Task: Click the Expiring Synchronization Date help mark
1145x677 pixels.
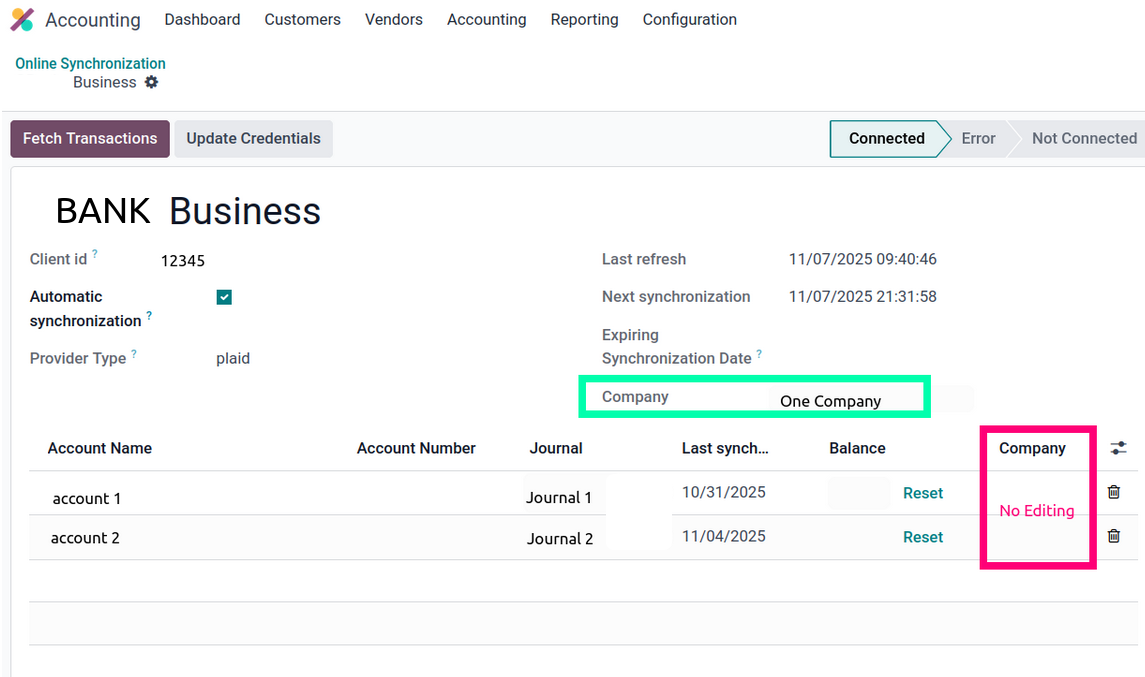Action: (x=759, y=354)
